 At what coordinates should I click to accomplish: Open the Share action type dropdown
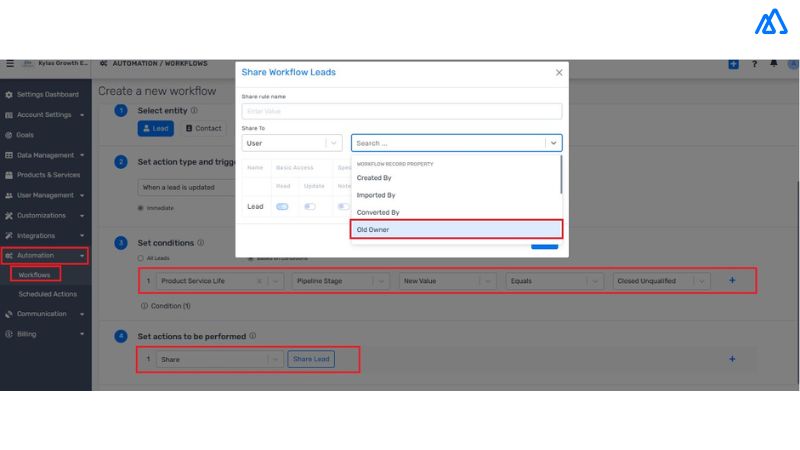point(219,360)
